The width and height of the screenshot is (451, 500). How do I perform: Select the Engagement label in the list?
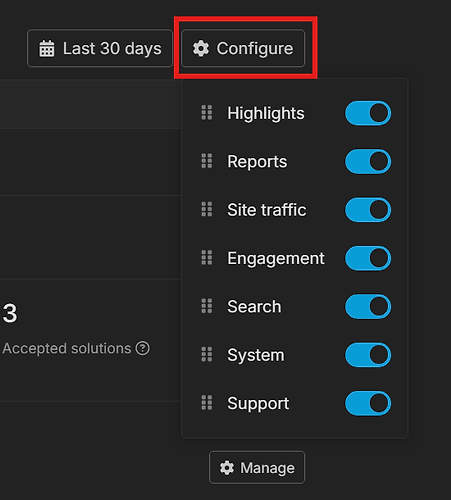(276, 258)
